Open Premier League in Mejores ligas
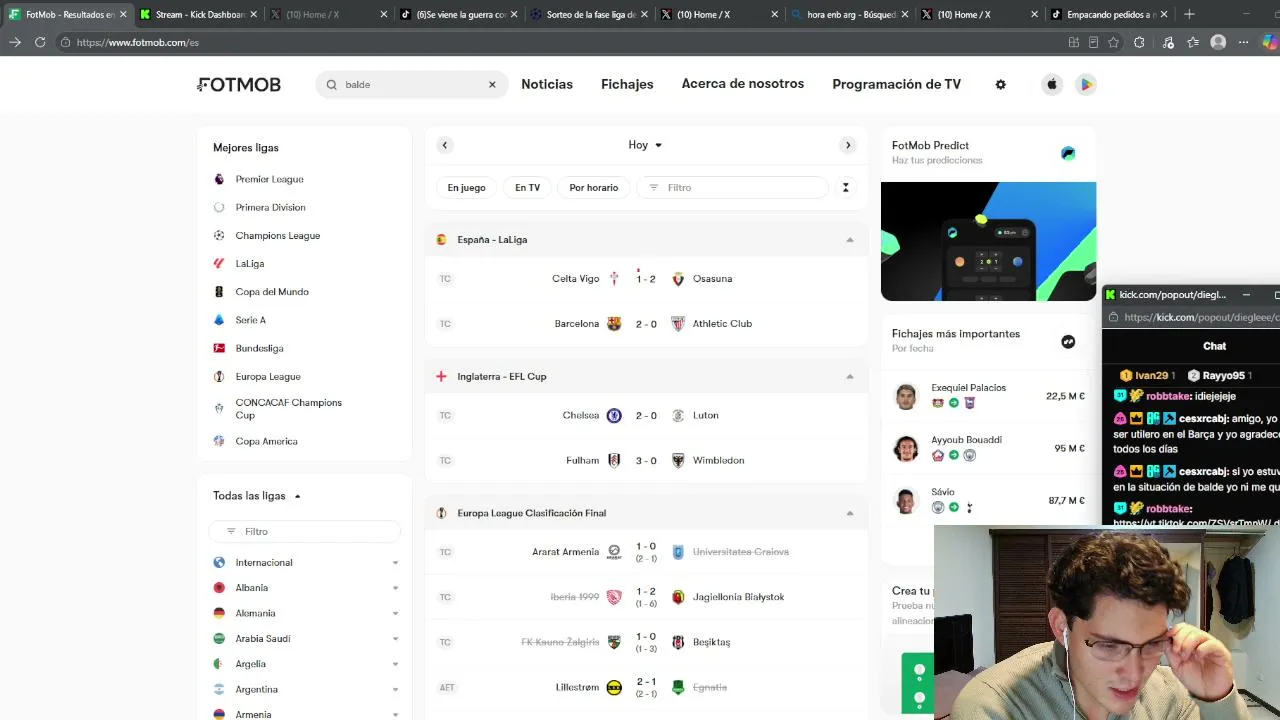This screenshot has height=720, width=1280. point(269,179)
